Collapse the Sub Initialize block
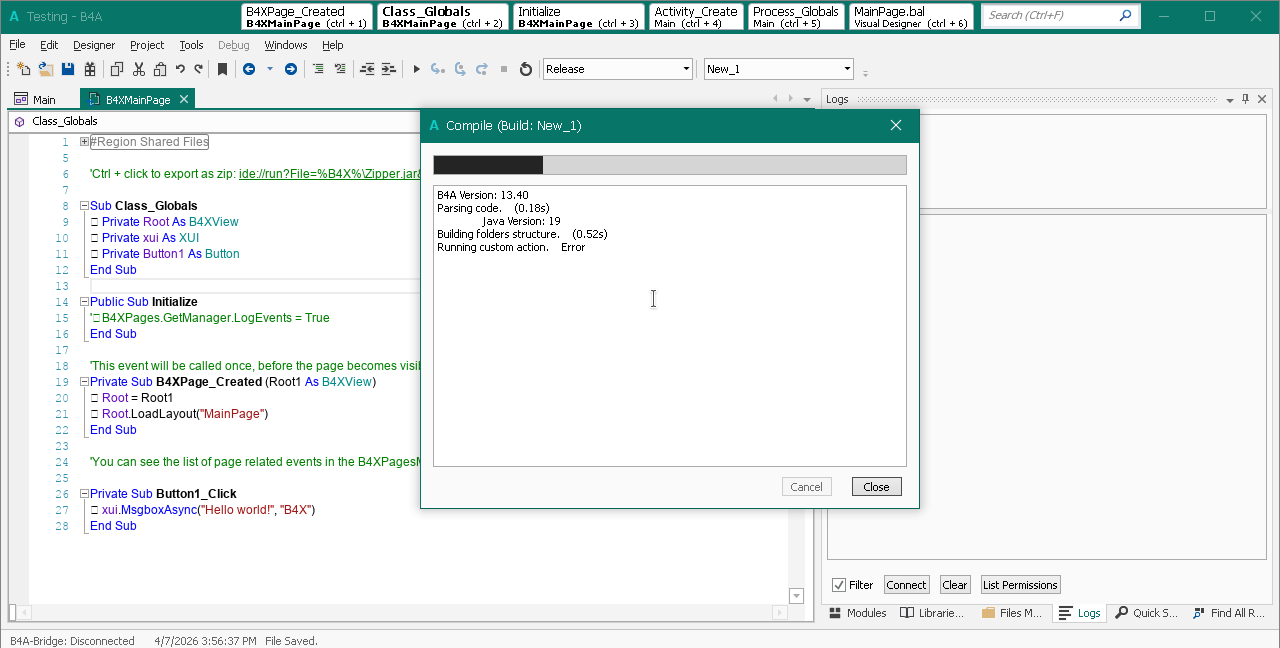Viewport: 1280px width, 648px height. (84, 302)
